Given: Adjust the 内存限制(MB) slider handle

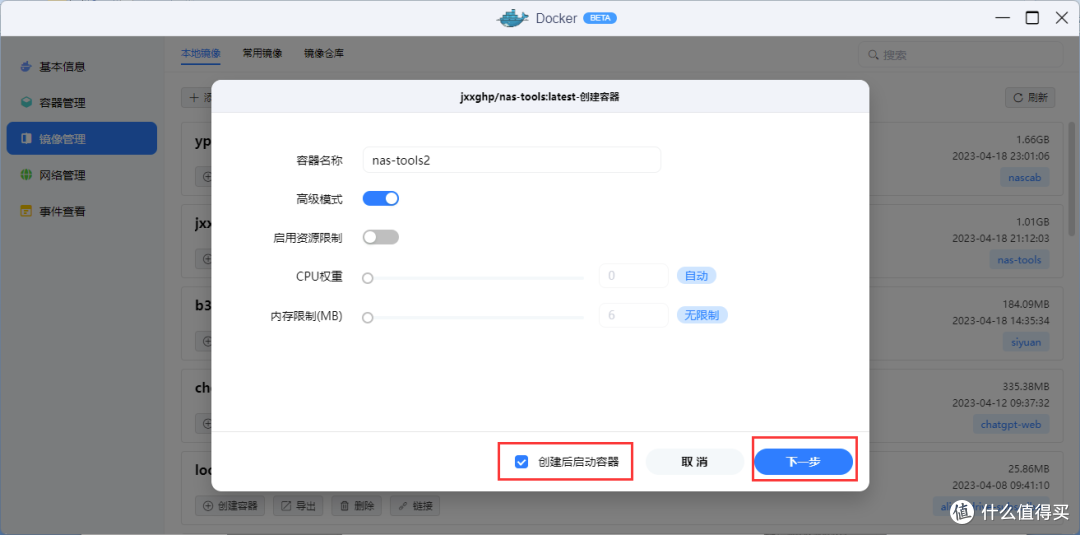Looking at the screenshot, I should pyautogui.click(x=368, y=317).
